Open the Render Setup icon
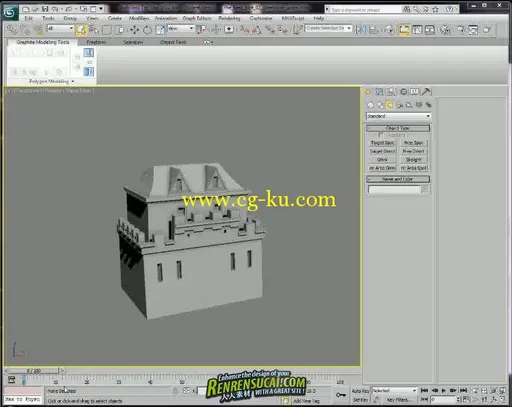Image resolution: width=512 pixels, height=407 pixels. click(x=461, y=30)
